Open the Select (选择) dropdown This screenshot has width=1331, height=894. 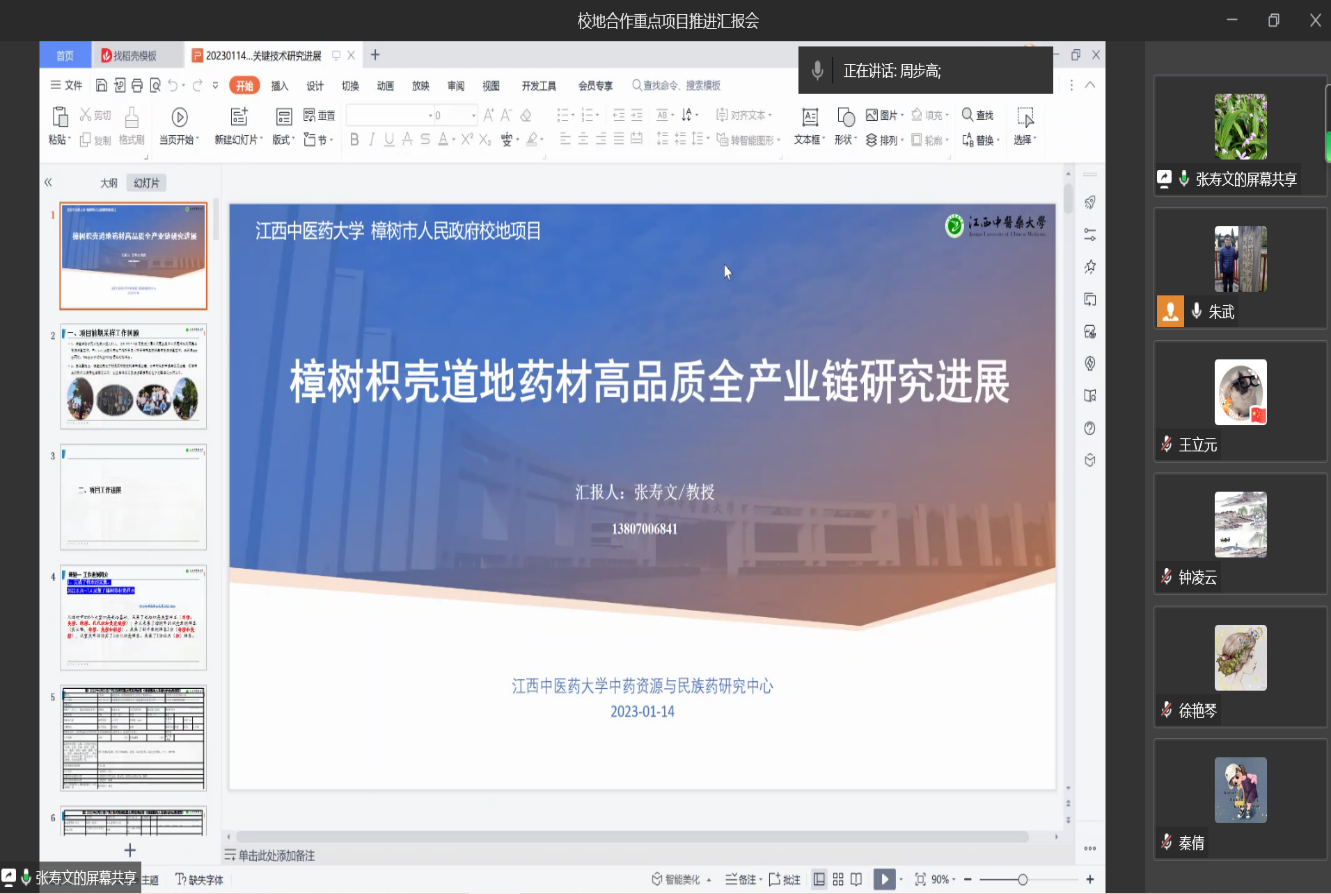[1026, 140]
